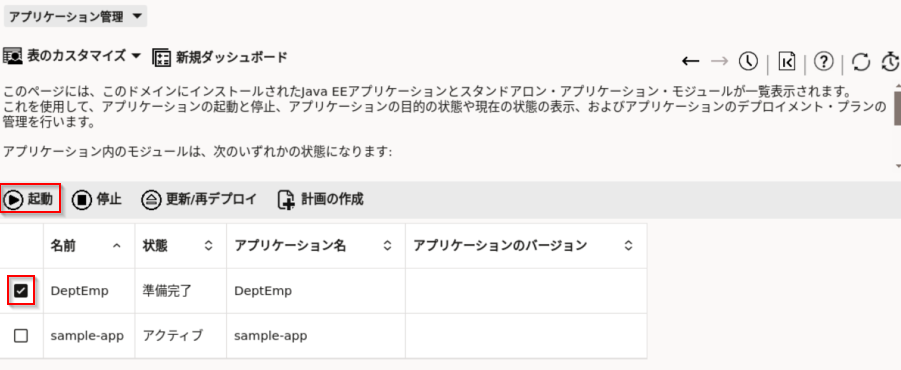Go back with the left arrow icon
Viewport: 901px width, 370px height.
click(690, 61)
